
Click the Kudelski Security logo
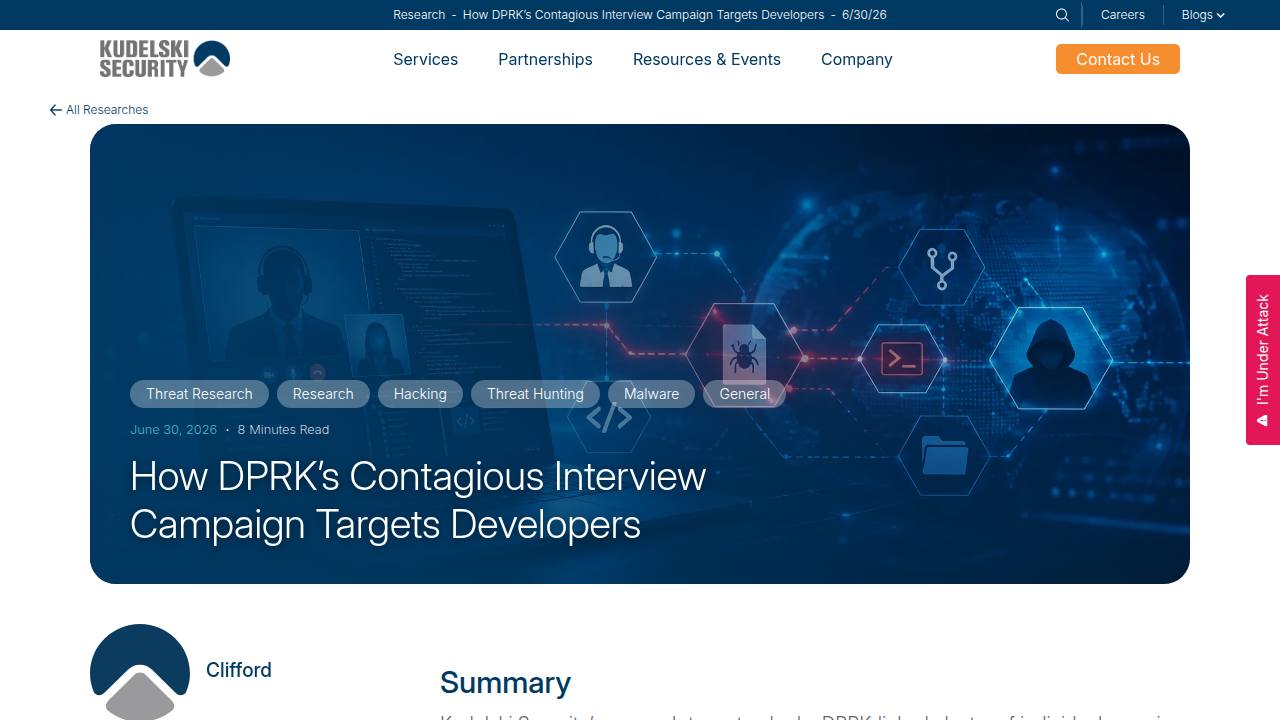[165, 59]
